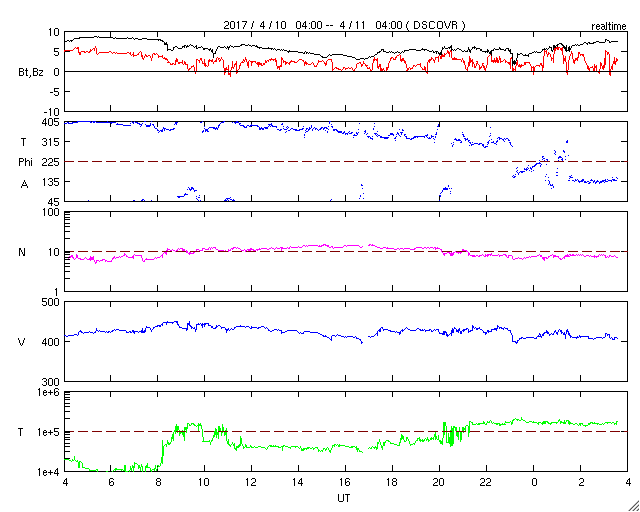The height and width of the screenshot is (512, 640).
Task: Click the '22' hour label on the UT axis
Action: point(487,482)
